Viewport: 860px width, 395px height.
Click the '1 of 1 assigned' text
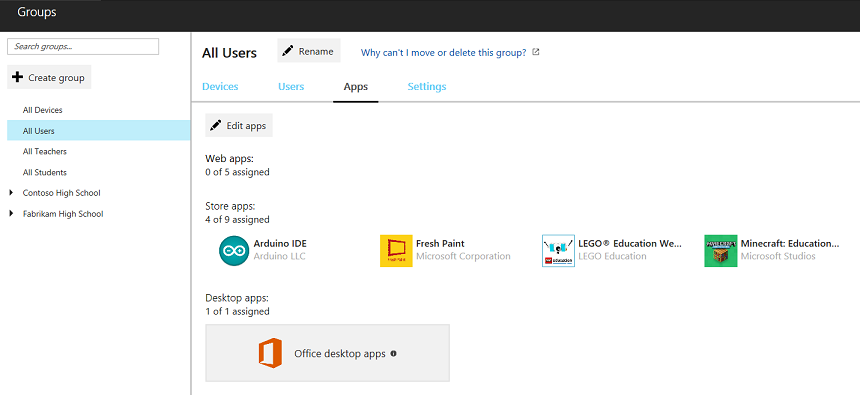pyautogui.click(x=237, y=312)
